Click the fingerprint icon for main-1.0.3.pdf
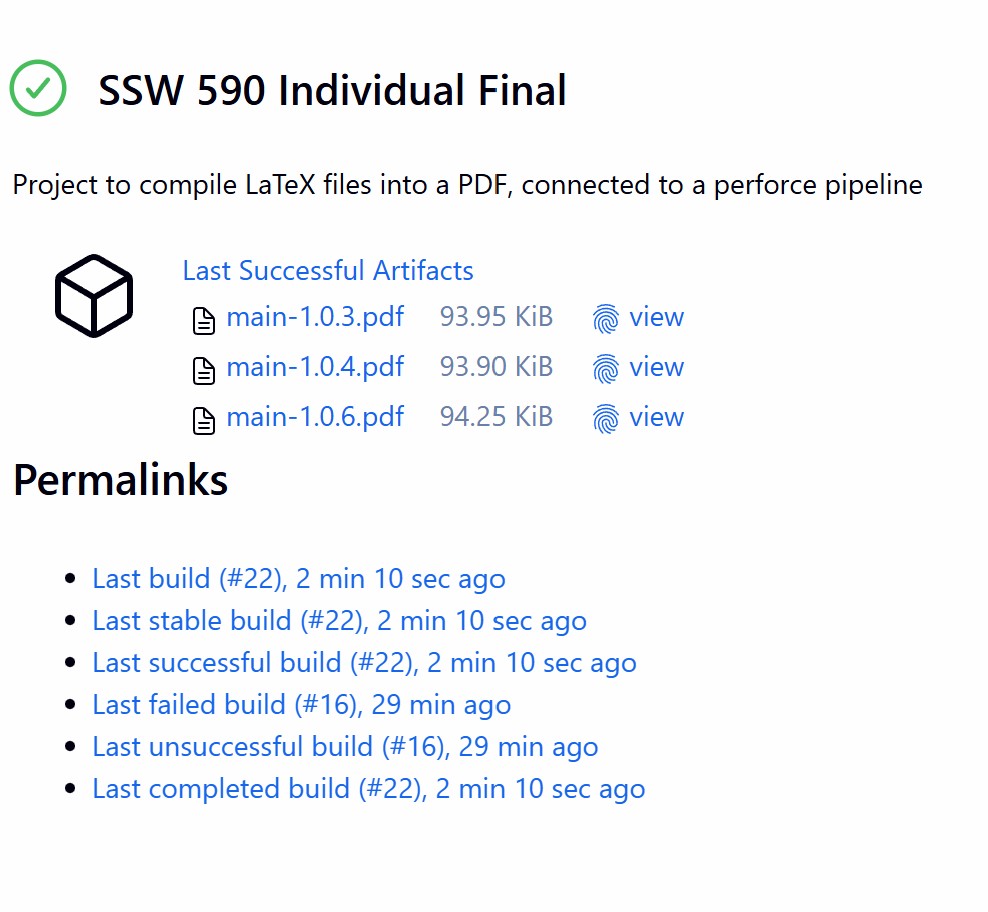The width and height of the screenshot is (988, 912). pos(605,317)
